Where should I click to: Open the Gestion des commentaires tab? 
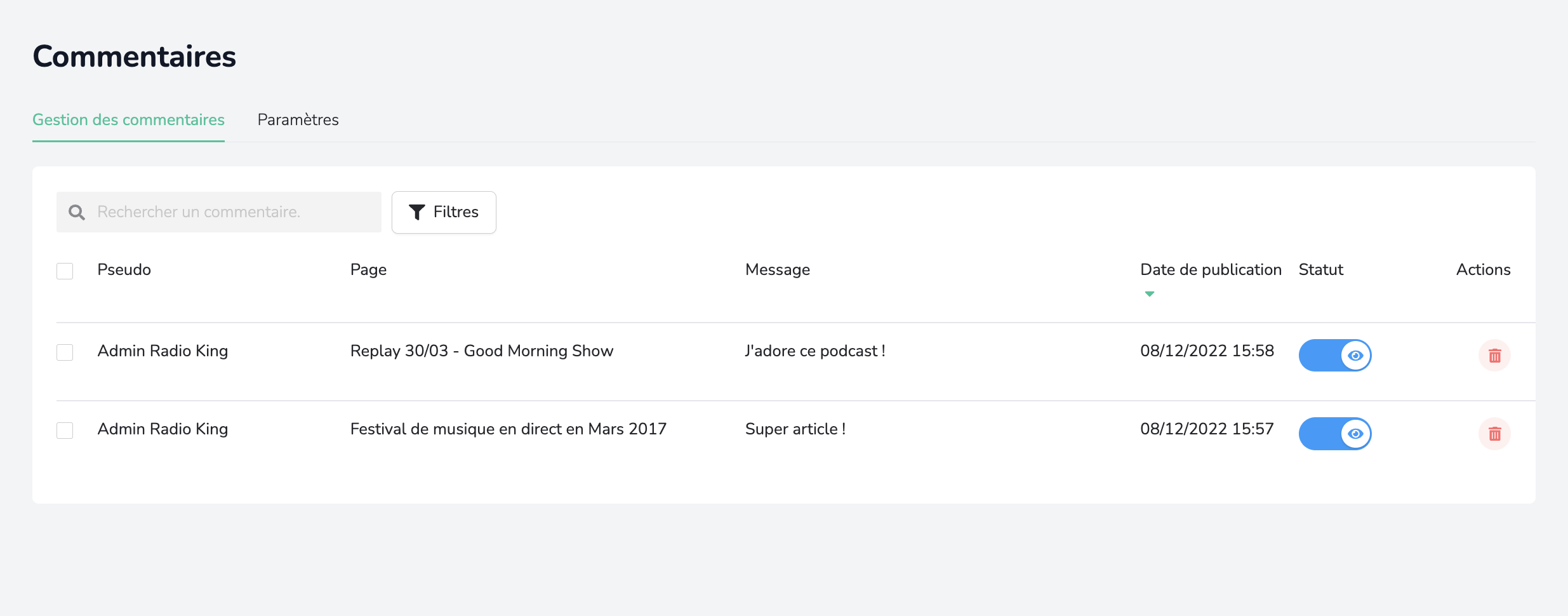pos(128,120)
